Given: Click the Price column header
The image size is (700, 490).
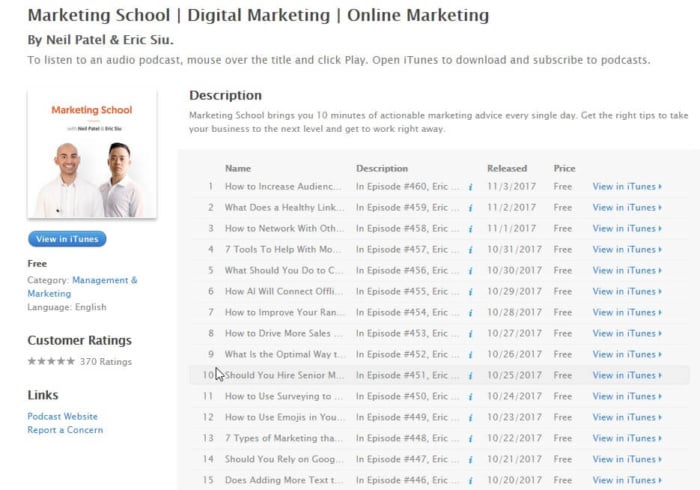Looking at the screenshot, I should point(564,169).
